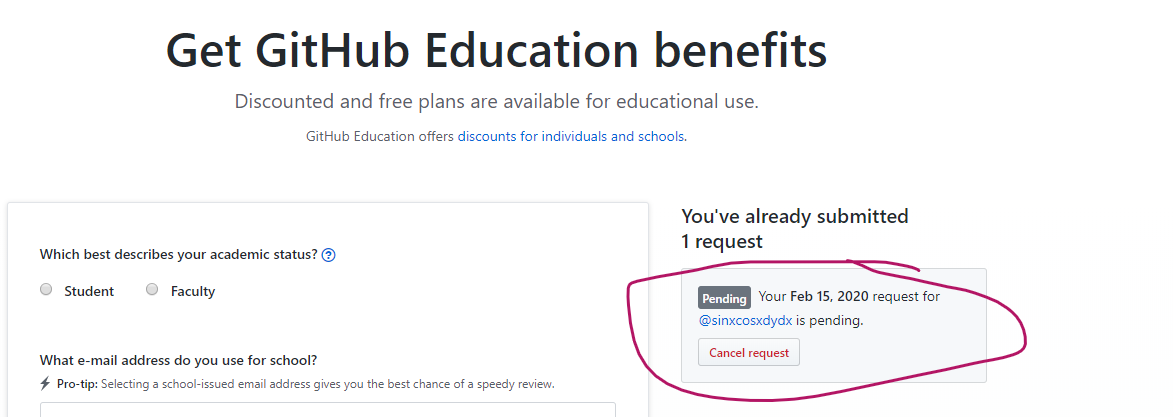Click the Pro-tip lightning bolt icon
The height and width of the screenshot is (417, 1173).
tap(45, 384)
